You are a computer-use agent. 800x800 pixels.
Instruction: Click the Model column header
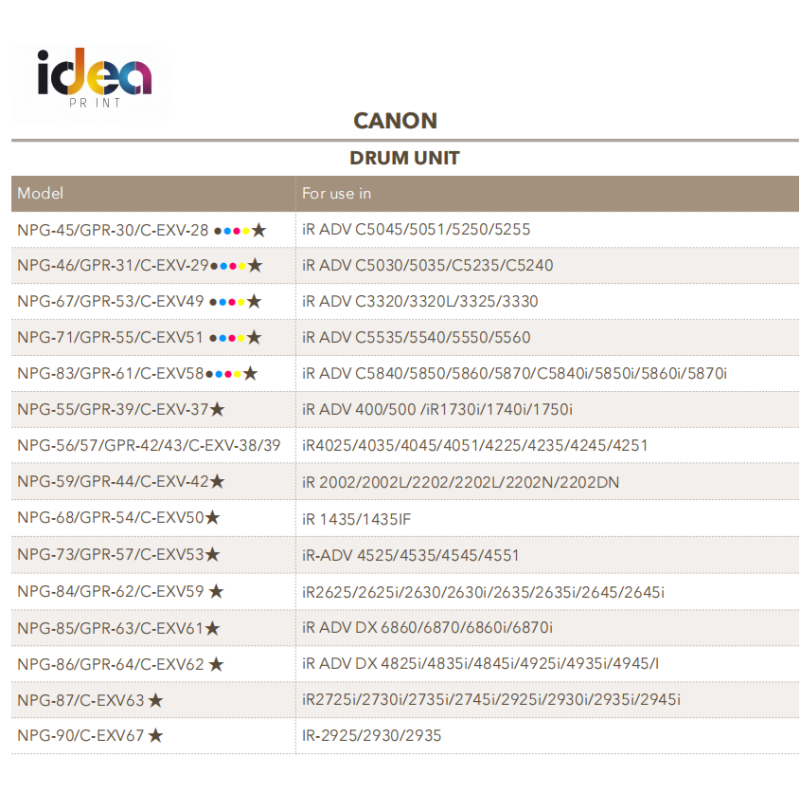40,193
